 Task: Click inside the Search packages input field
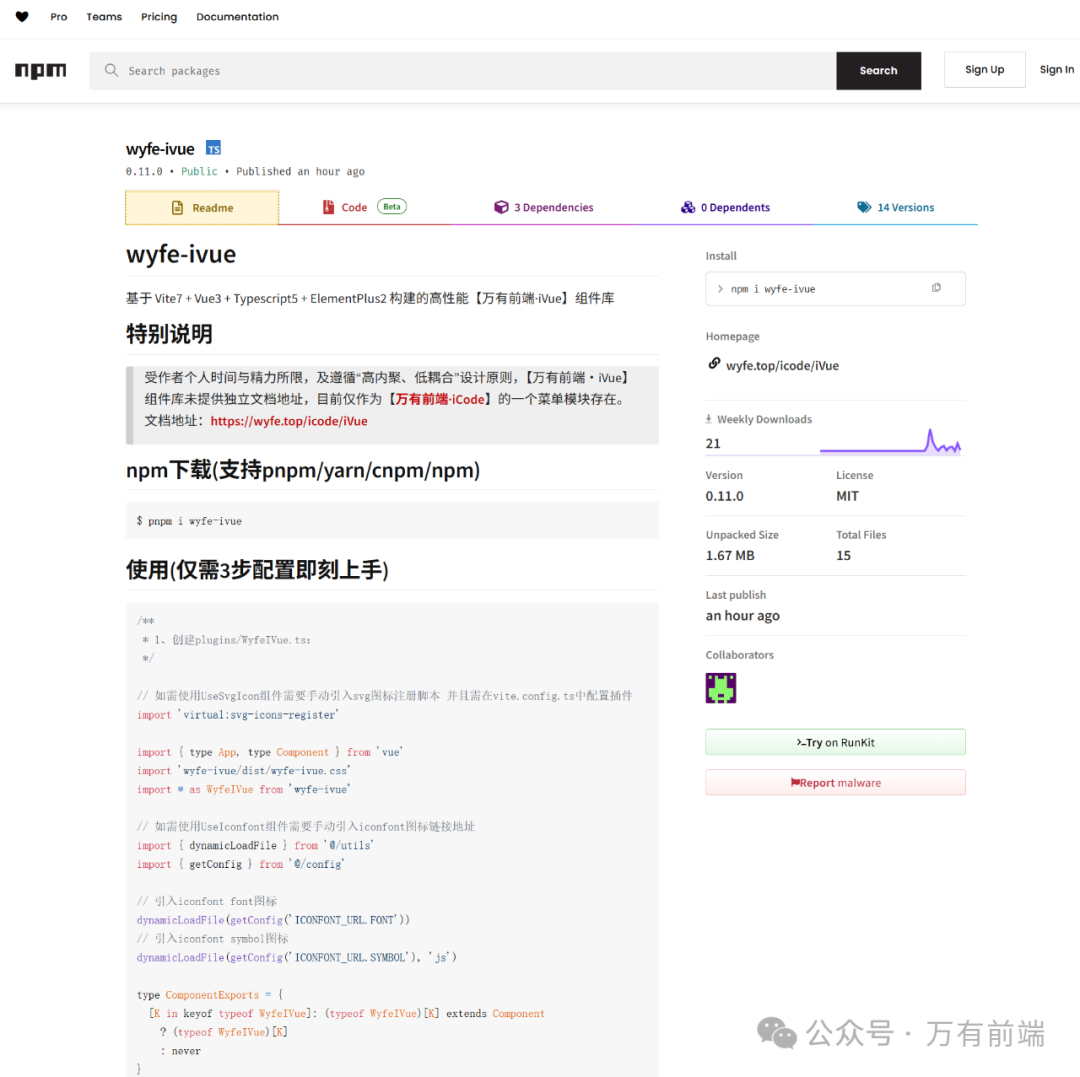click(400, 70)
